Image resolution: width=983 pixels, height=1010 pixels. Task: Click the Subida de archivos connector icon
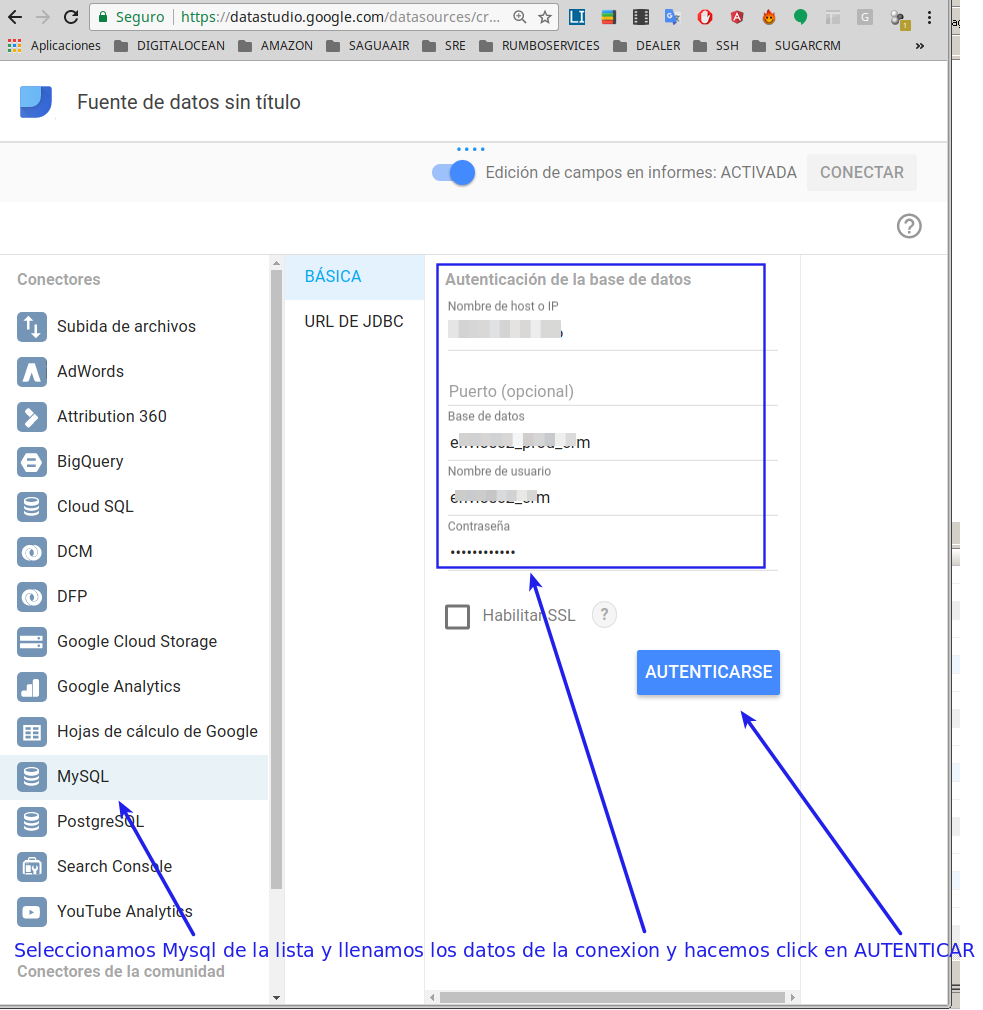(x=32, y=327)
